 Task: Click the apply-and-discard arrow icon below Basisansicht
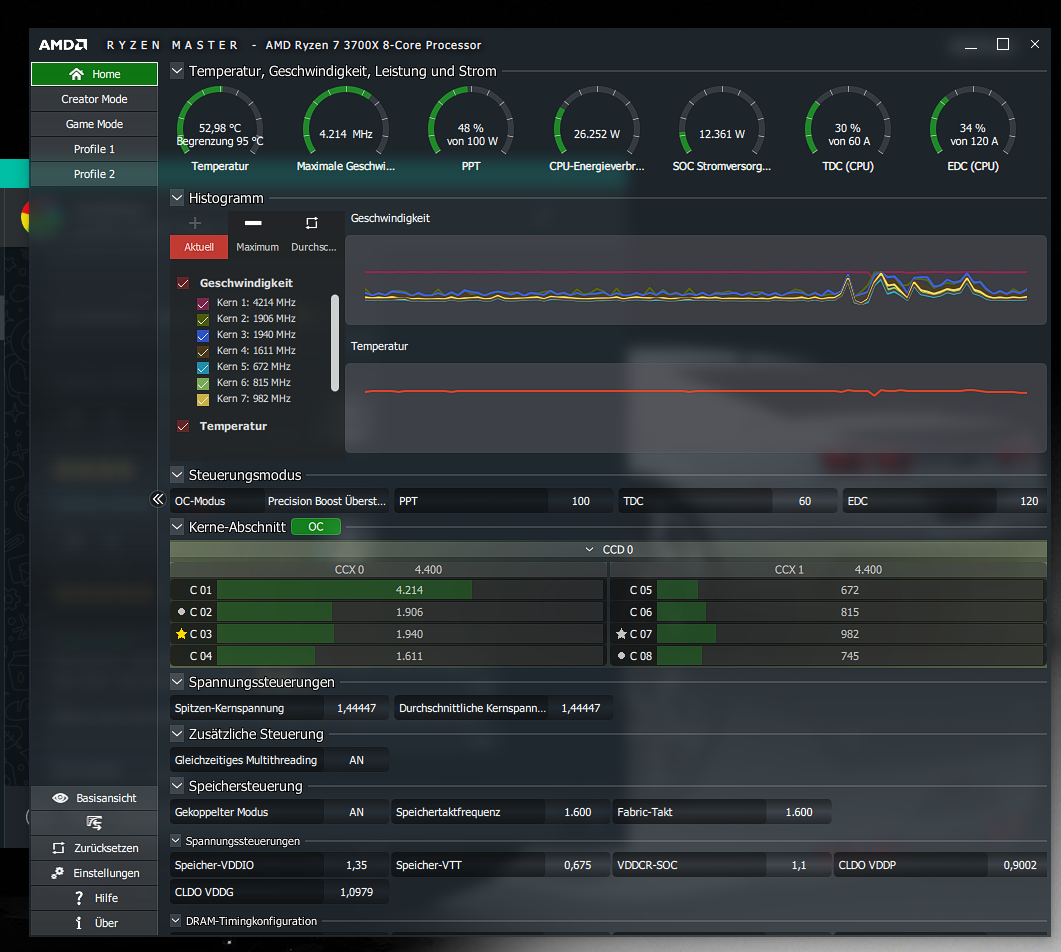pyautogui.click(x=93, y=823)
